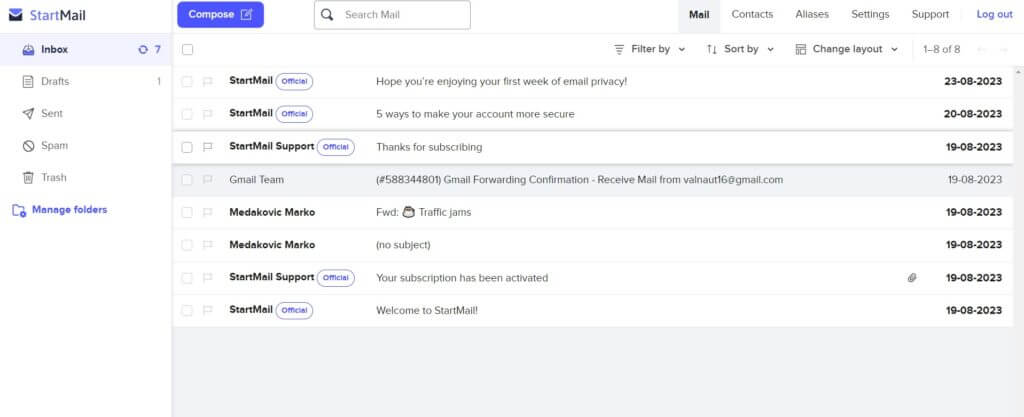Flag the '5 ways to make' email
Screen dimensions: 1024x417
[x=208, y=114]
